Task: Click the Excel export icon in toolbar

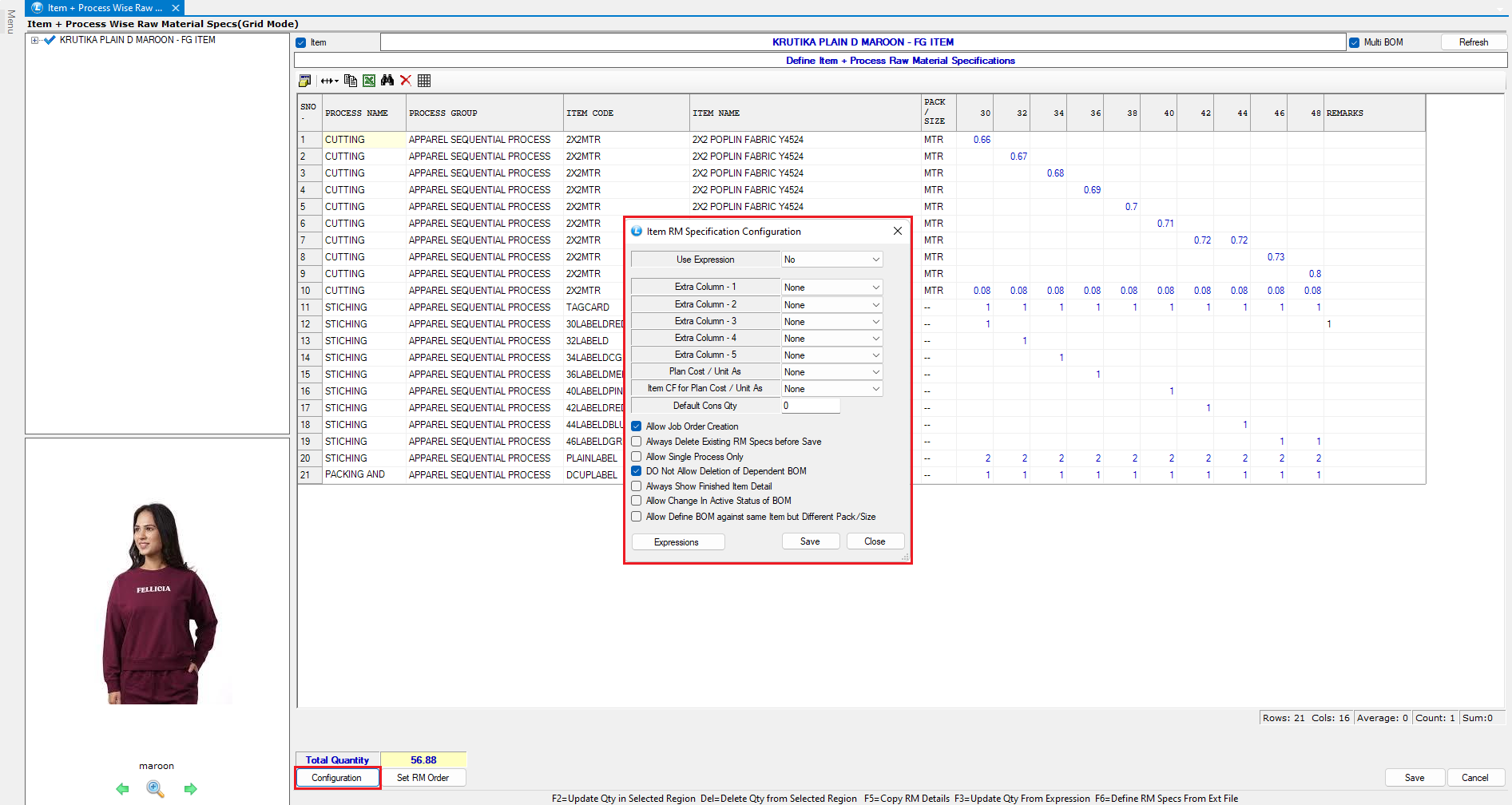Action: point(369,81)
